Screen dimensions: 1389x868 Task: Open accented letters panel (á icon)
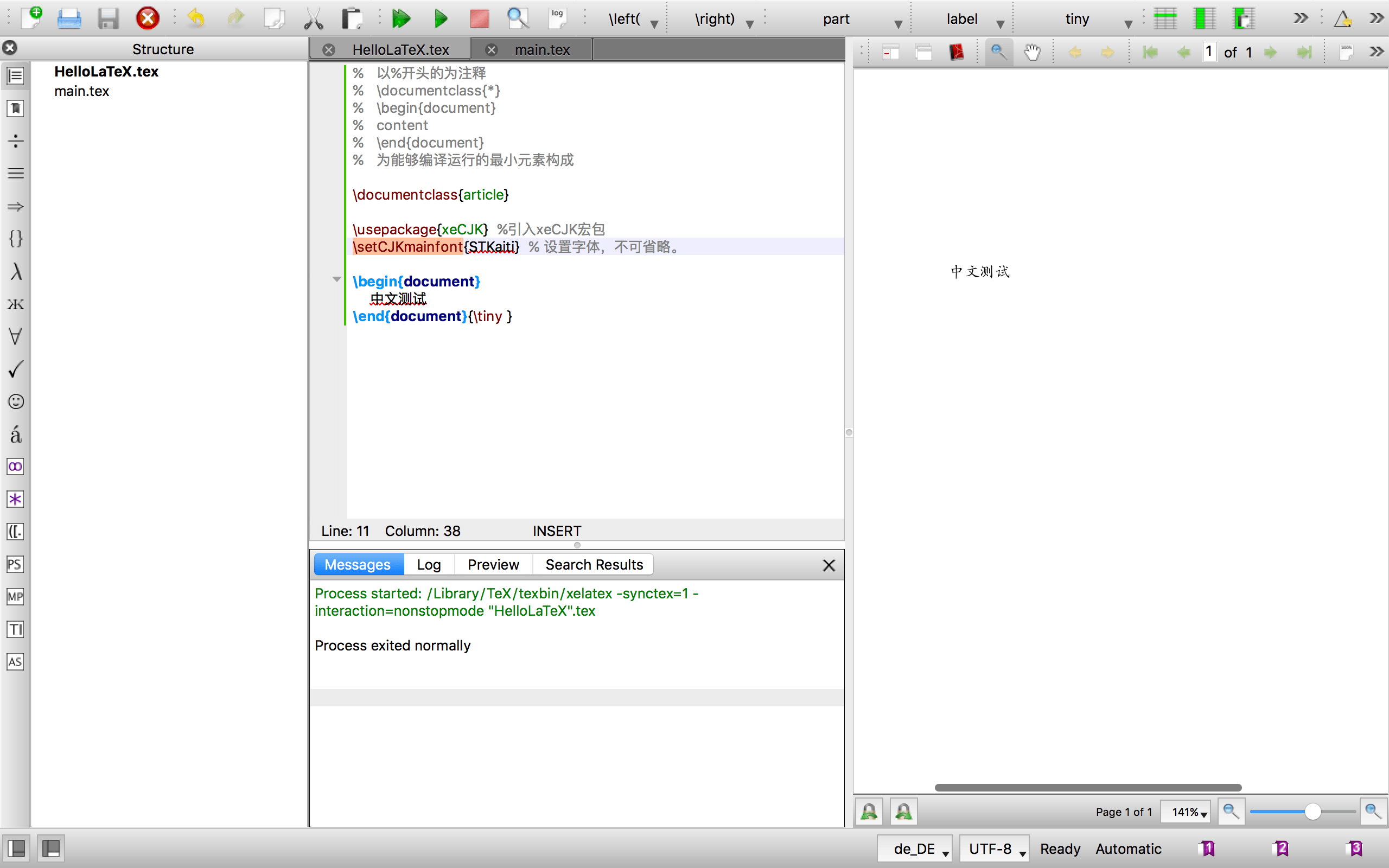pyautogui.click(x=16, y=434)
